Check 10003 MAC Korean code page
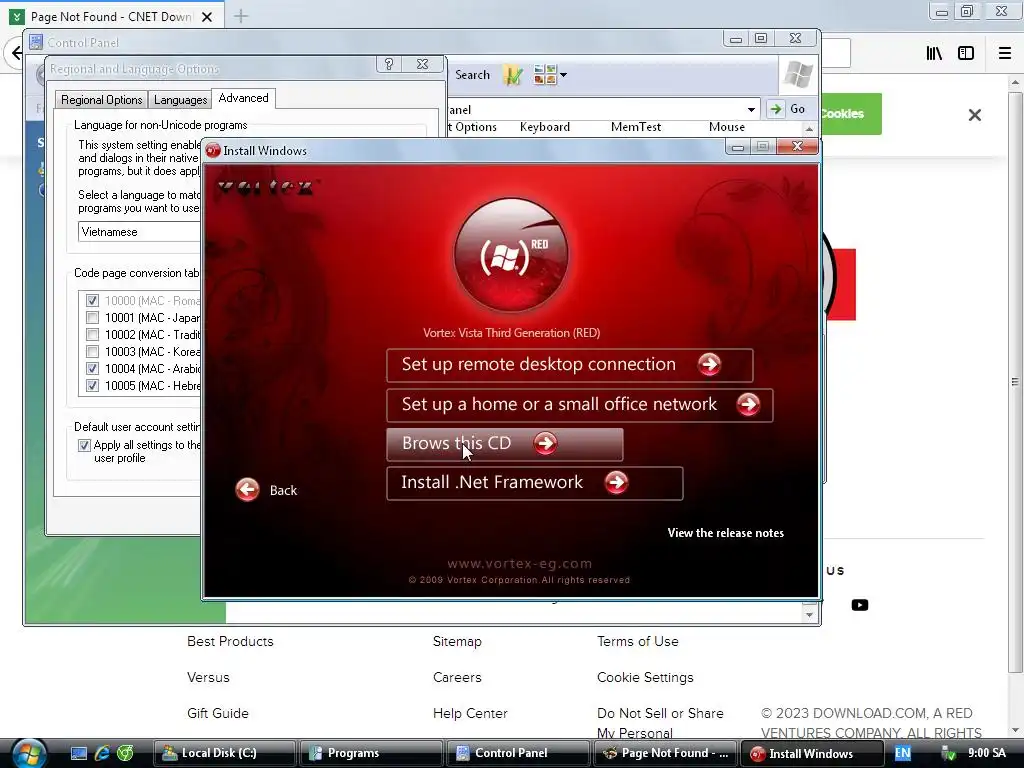The width and height of the screenshot is (1024, 768). coord(92,351)
